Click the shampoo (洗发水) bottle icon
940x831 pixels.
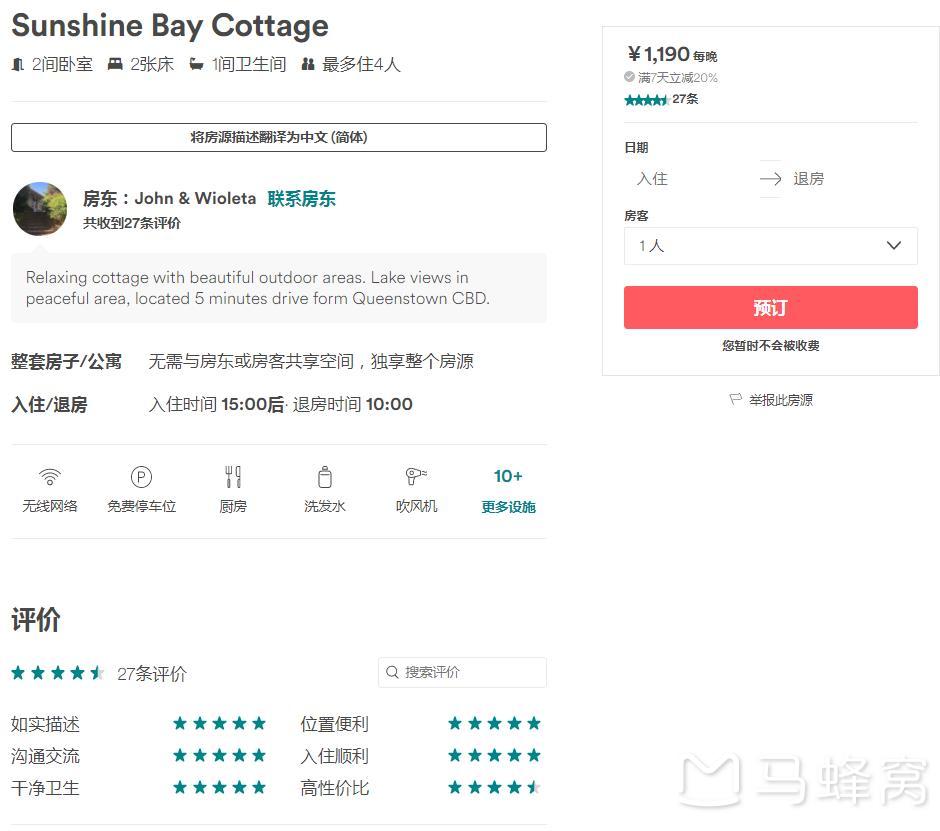pyautogui.click(x=324, y=477)
